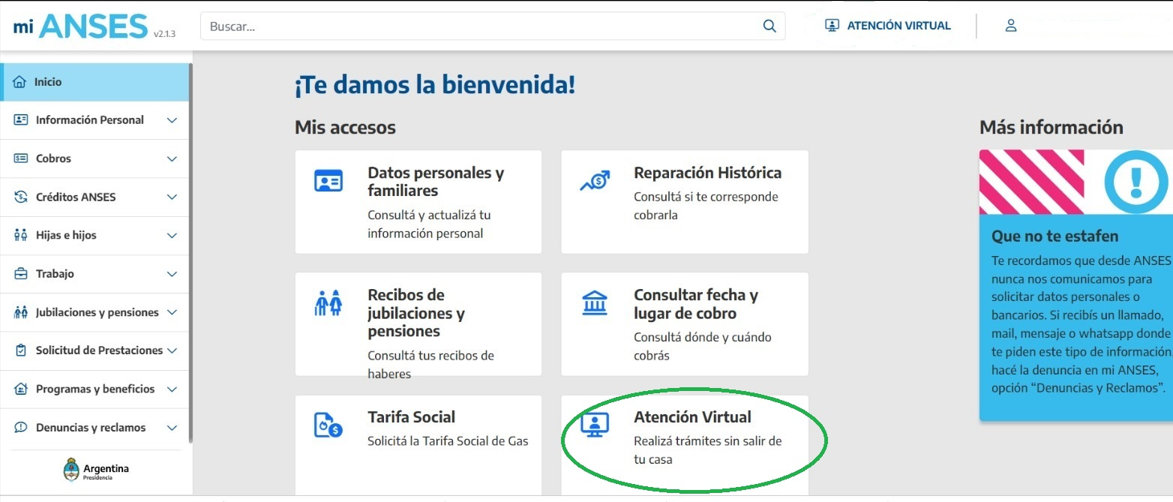Click 'Realizá trámites sin salir de tu casa' text
Viewport: 1173px width, 502px height.
click(707, 450)
